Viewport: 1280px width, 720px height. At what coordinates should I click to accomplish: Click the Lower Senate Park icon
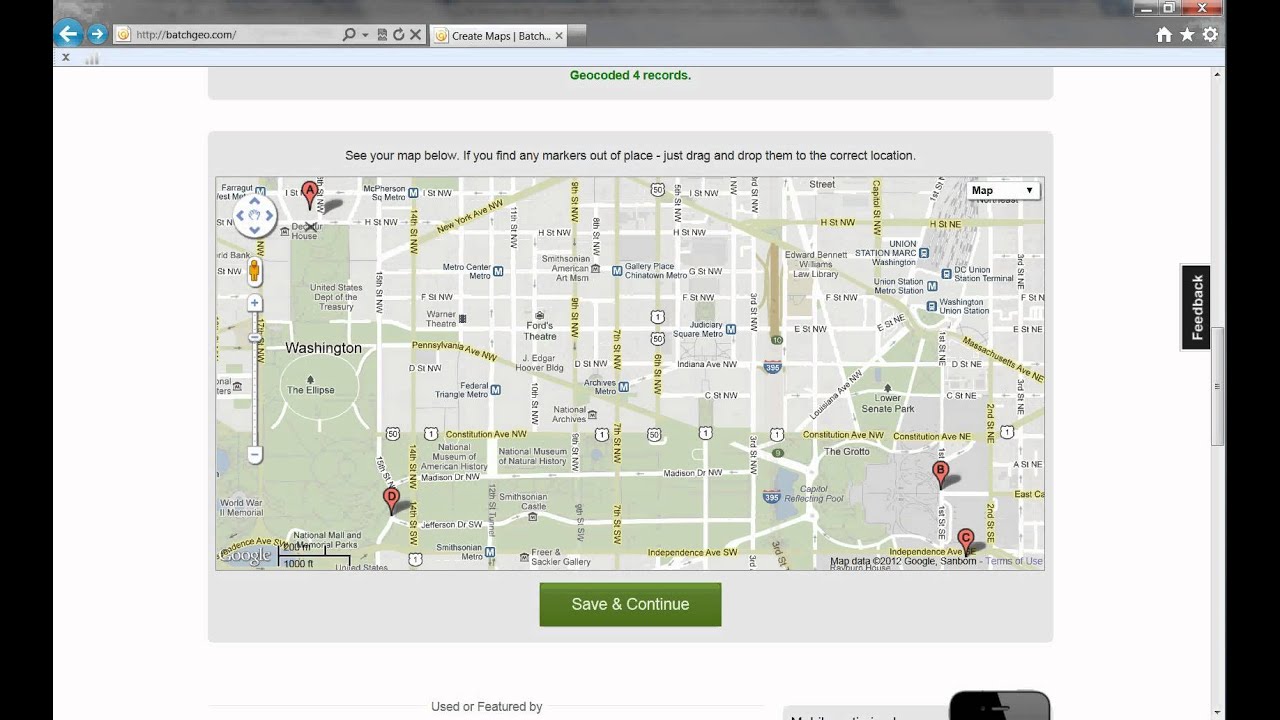point(888,387)
